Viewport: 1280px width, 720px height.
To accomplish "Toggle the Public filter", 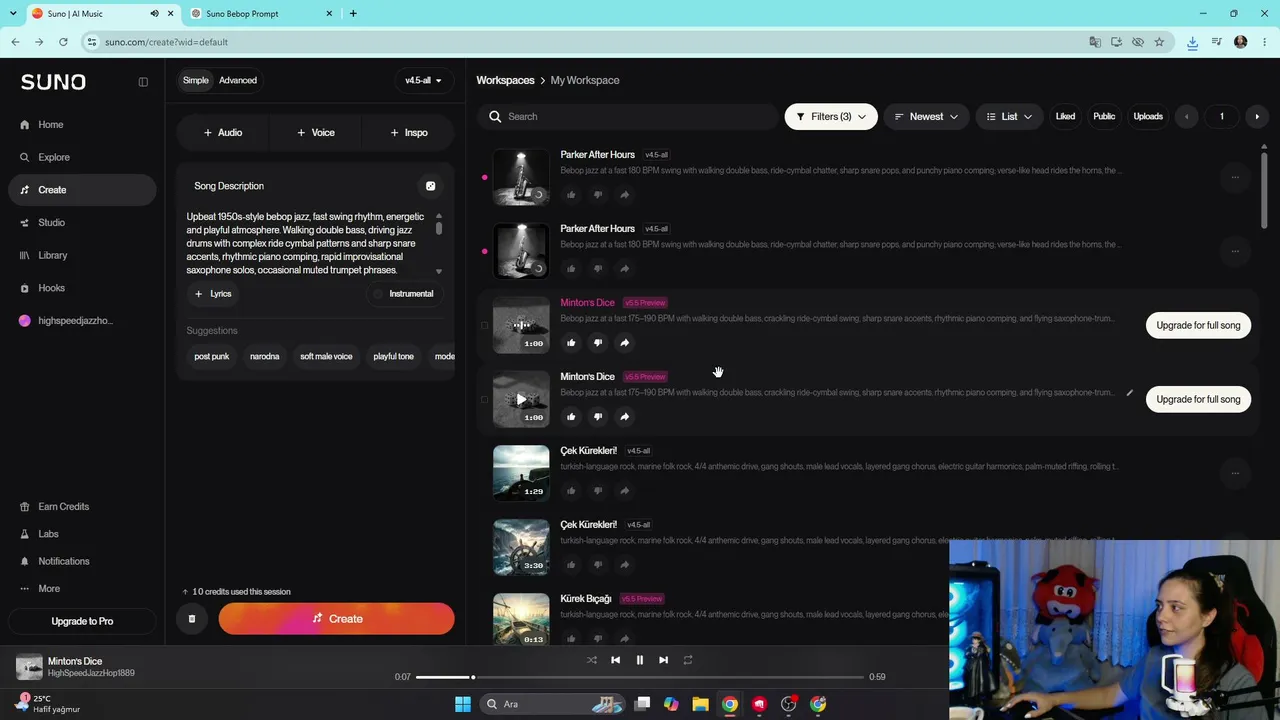I will pos(1104,117).
